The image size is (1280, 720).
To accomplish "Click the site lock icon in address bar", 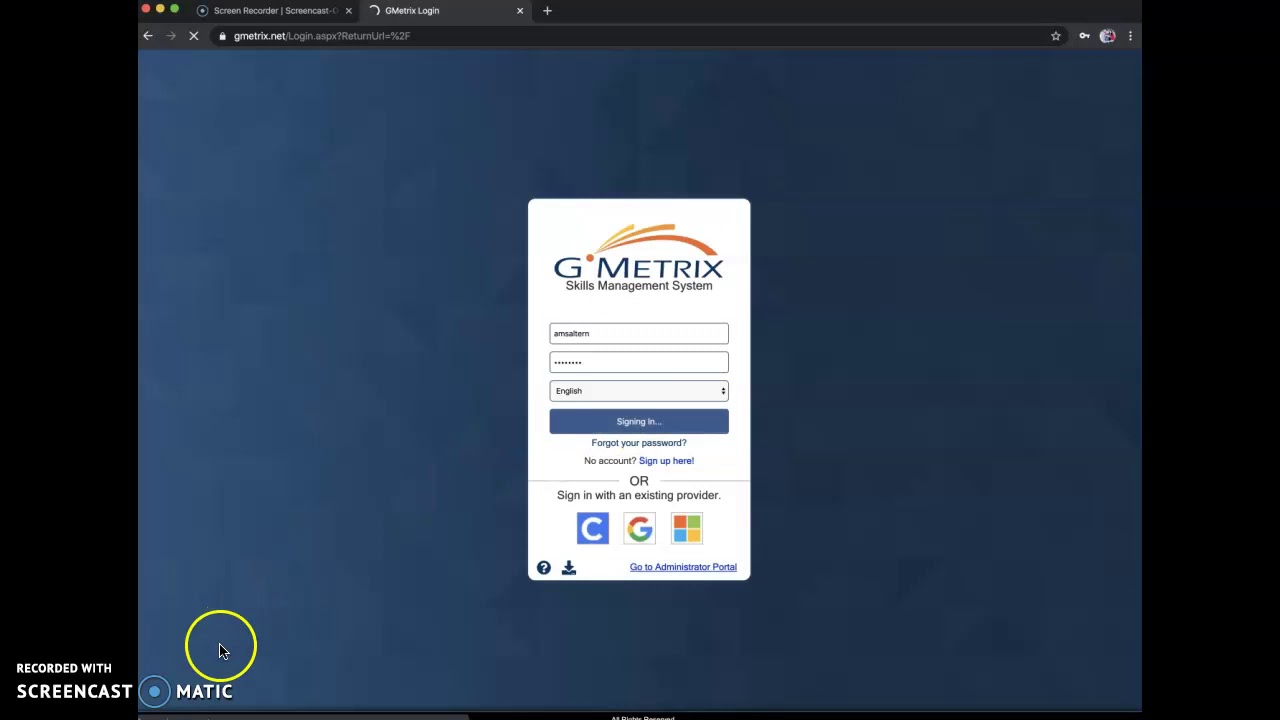I will [222, 36].
